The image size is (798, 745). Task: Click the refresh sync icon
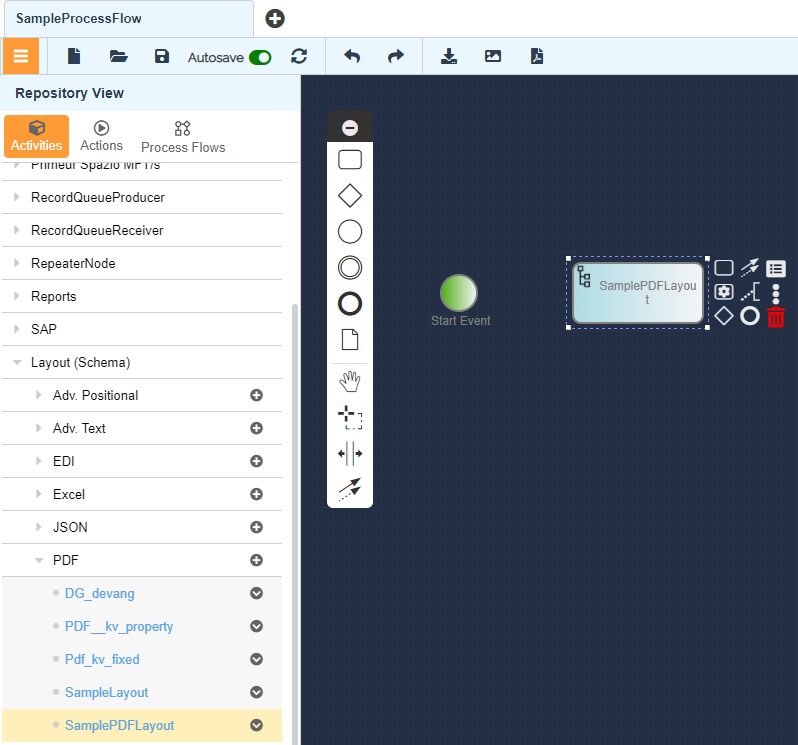coord(299,56)
